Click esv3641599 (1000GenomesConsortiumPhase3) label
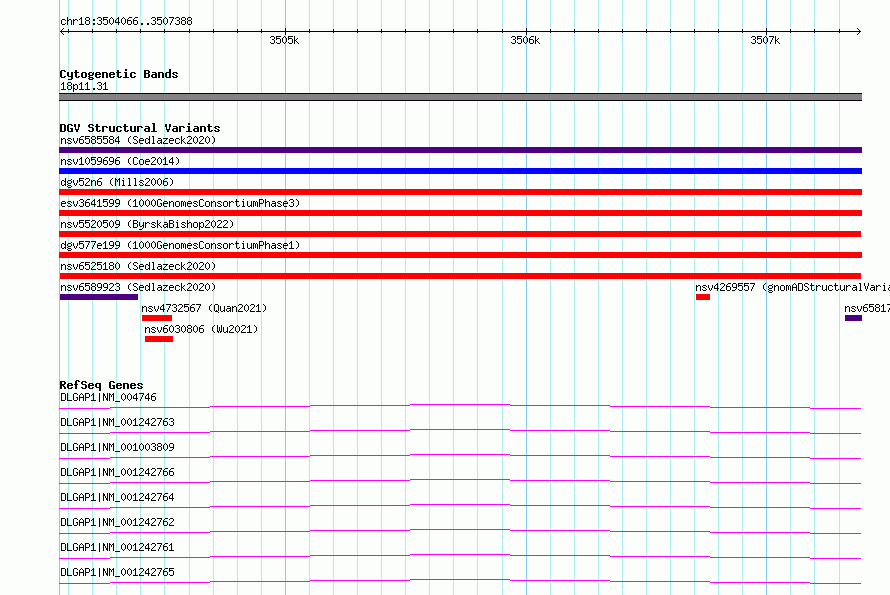Screen dimensions: 890x595 point(180,203)
